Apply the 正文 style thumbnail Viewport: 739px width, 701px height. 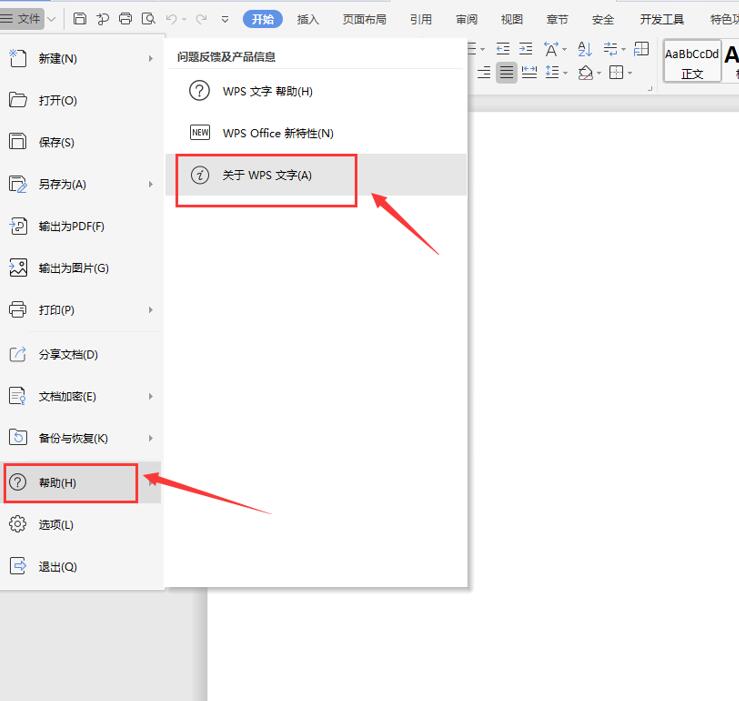pyautogui.click(x=692, y=61)
